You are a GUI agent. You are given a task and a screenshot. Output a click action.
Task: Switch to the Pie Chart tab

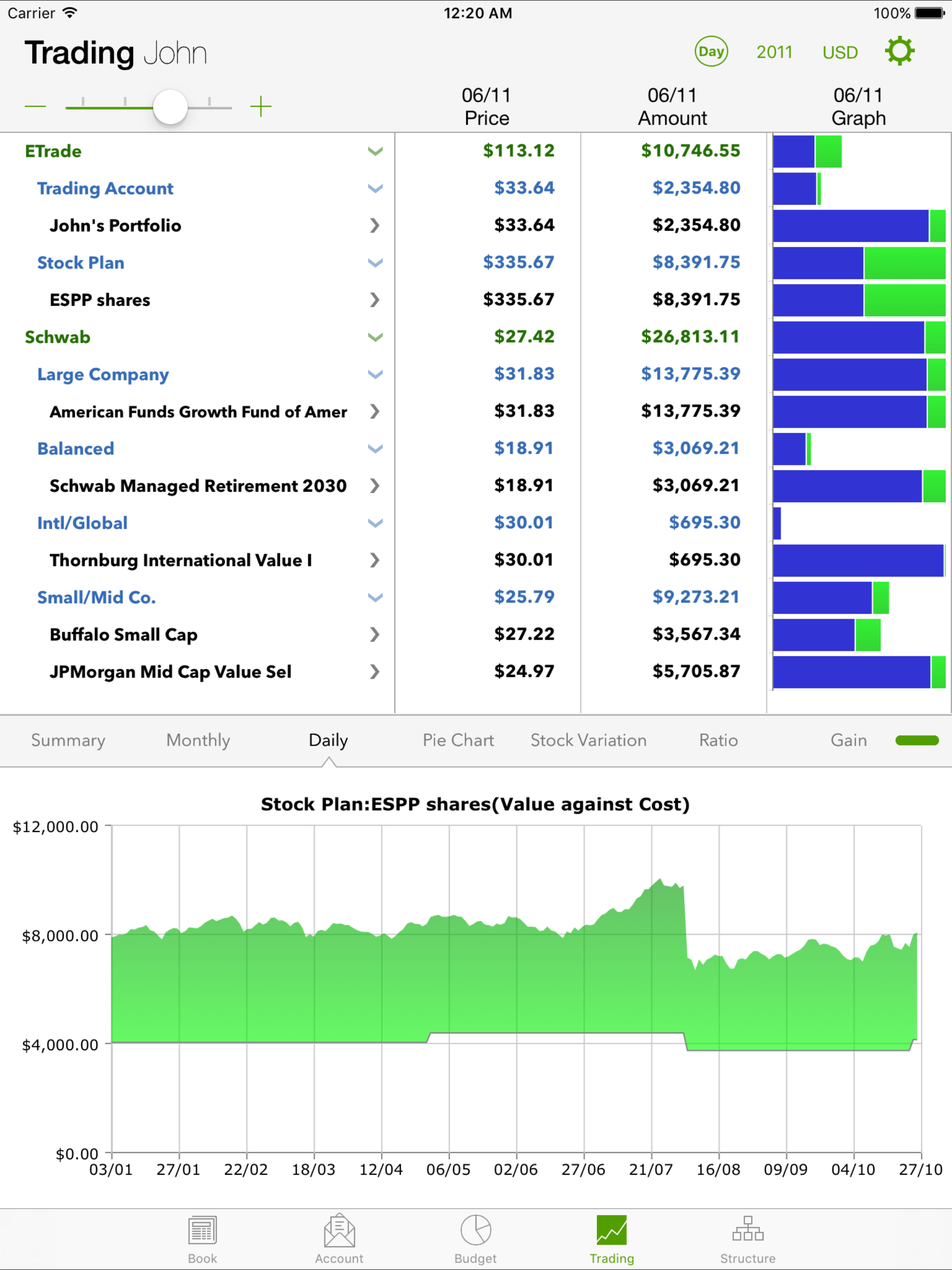tap(457, 741)
